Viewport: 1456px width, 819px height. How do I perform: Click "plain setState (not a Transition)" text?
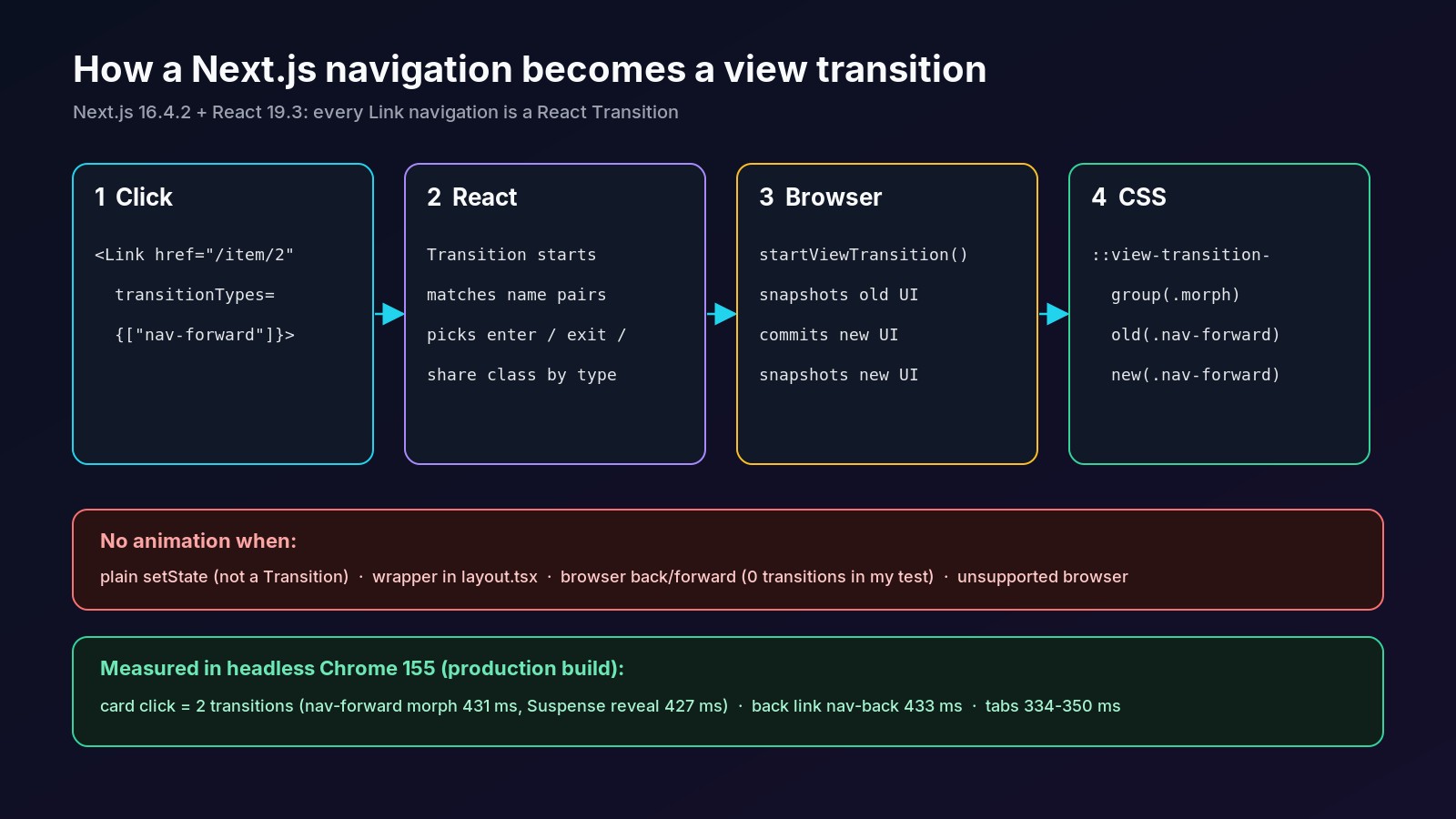tap(225, 577)
